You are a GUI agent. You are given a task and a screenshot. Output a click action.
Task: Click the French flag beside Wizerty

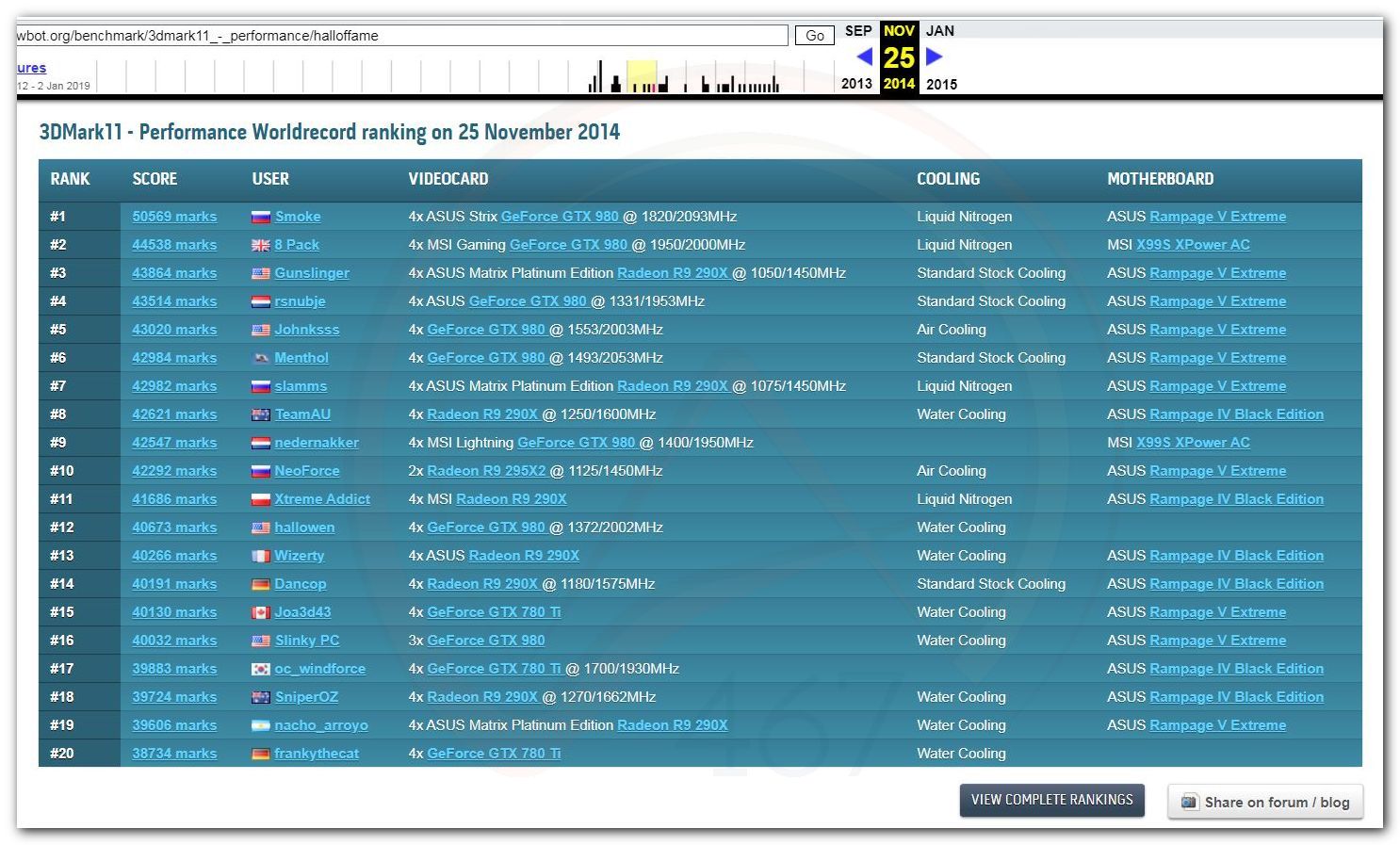[261, 556]
